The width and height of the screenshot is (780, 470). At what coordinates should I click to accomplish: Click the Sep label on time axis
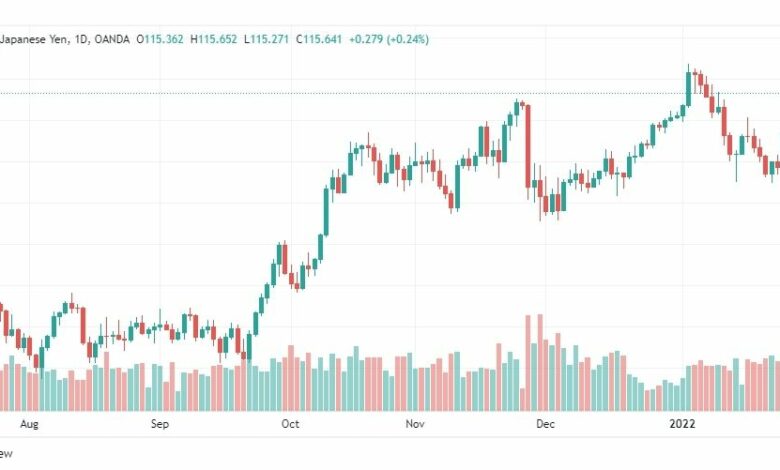(x=160, y=424)
